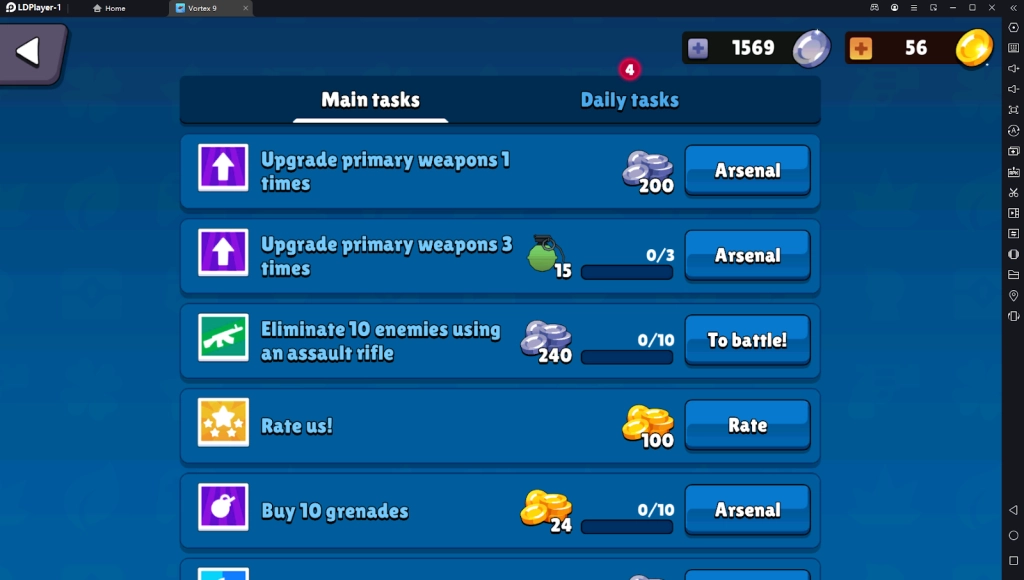
Task: Open Arsenal for Buy 10 grenades task
Action: click(748, 510)
